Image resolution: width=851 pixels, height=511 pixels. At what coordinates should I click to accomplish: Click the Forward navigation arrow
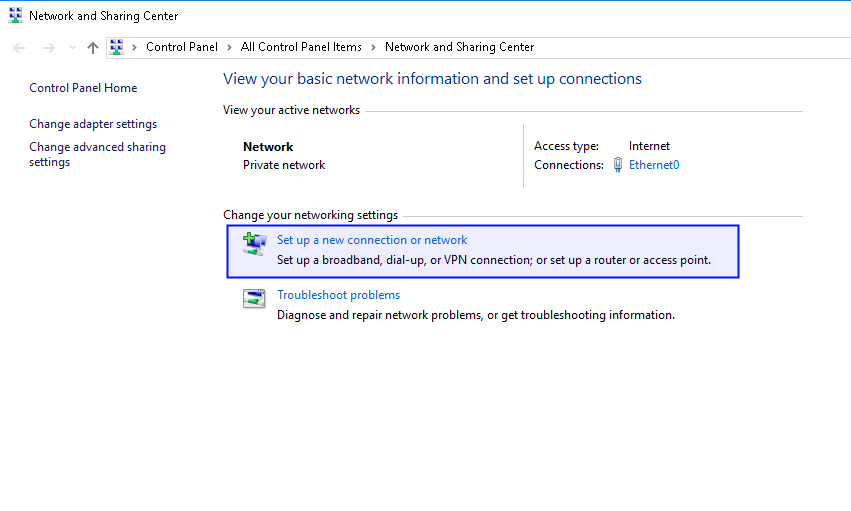(48, 48)
